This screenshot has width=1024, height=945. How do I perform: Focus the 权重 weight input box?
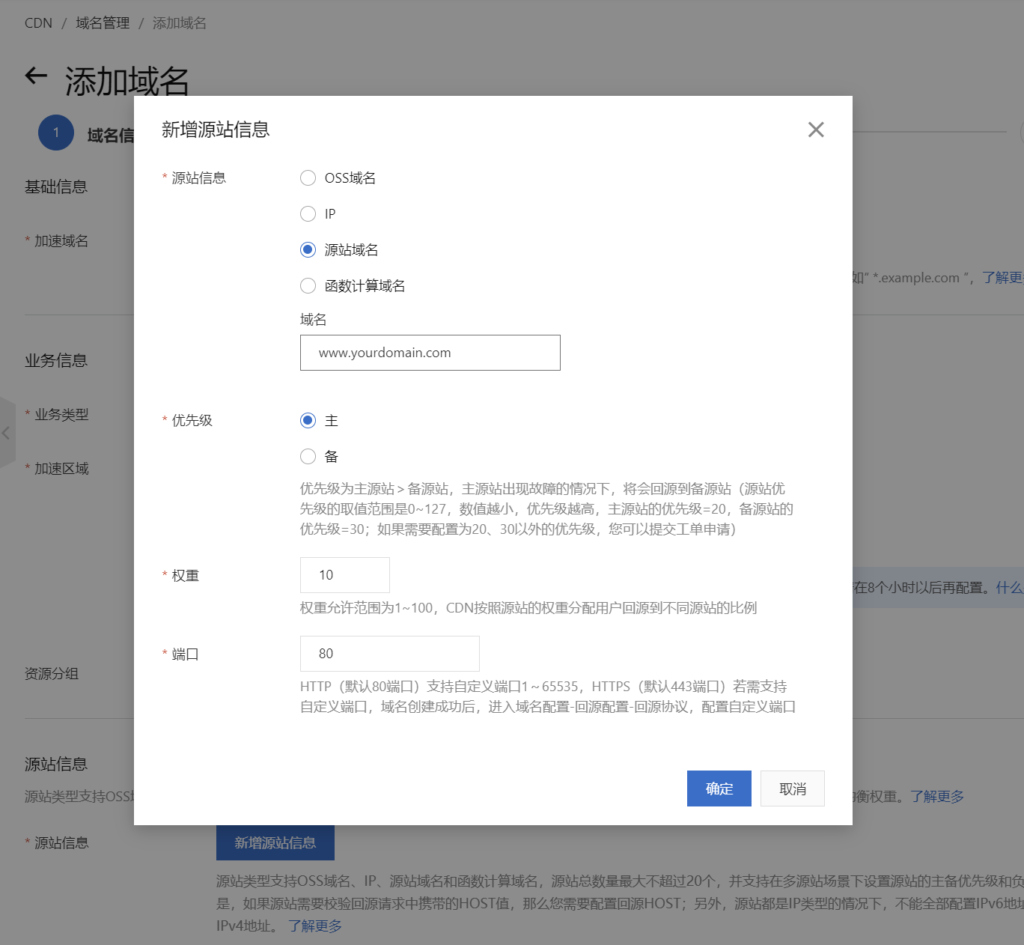coord(344,575)
